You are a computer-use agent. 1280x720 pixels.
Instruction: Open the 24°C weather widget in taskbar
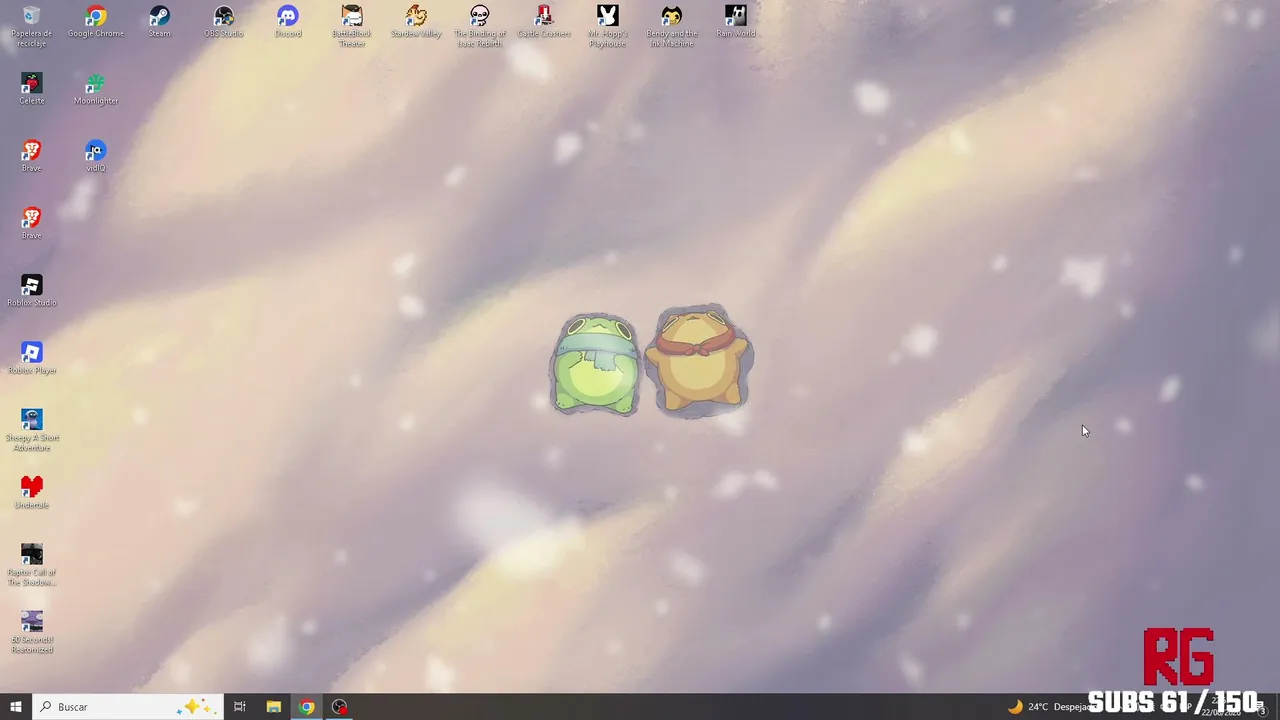tap(1050, 707)
